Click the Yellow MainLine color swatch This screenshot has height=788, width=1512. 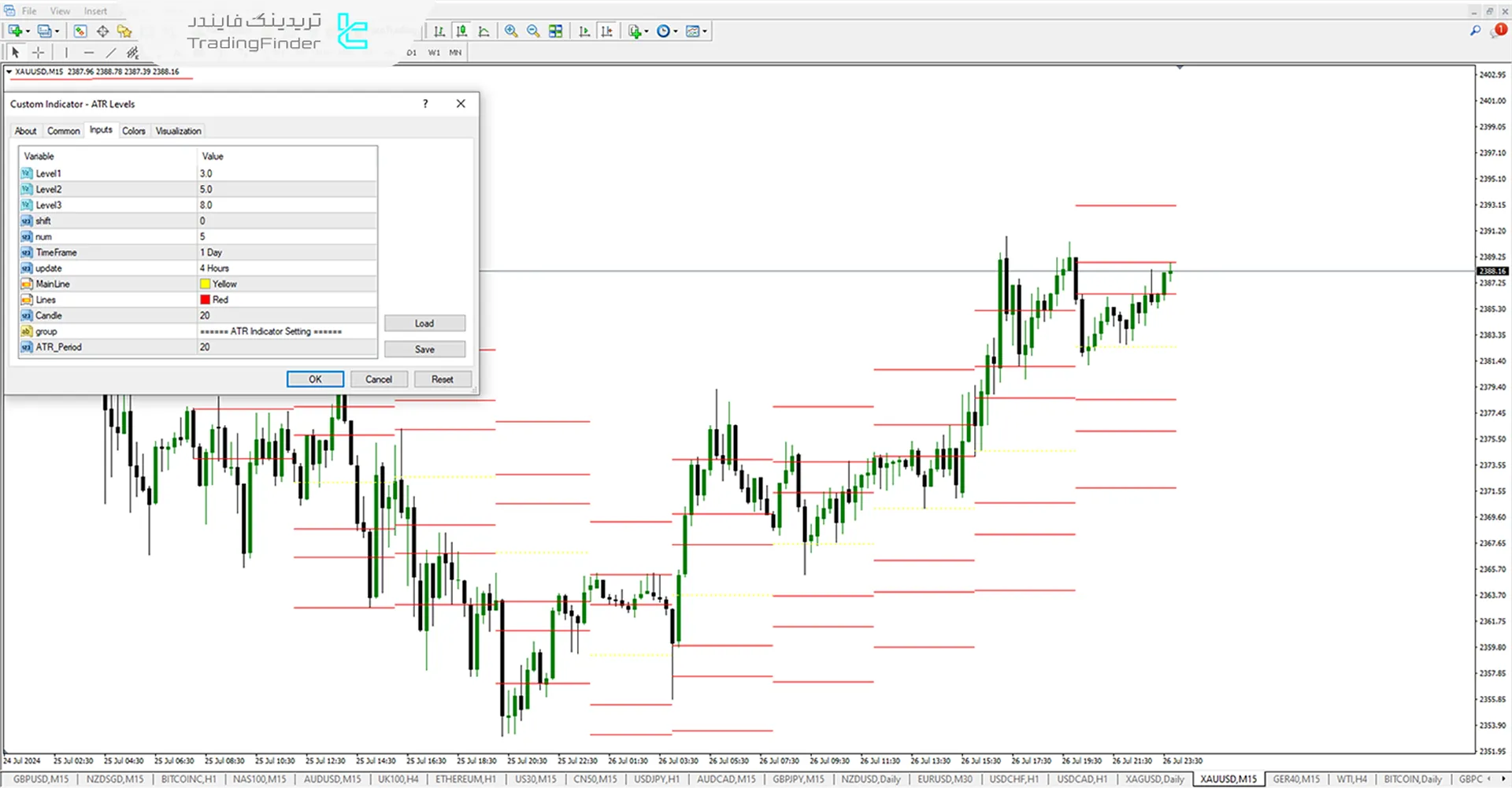(x=205, y=284)
